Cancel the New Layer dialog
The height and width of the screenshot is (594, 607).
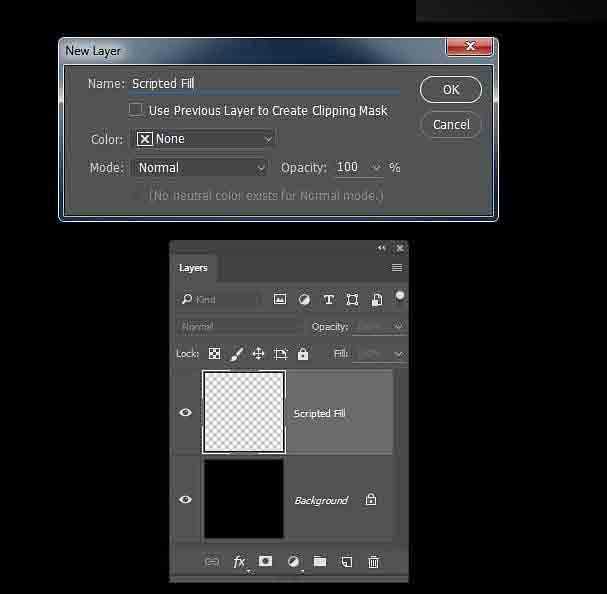pos(451,125)
